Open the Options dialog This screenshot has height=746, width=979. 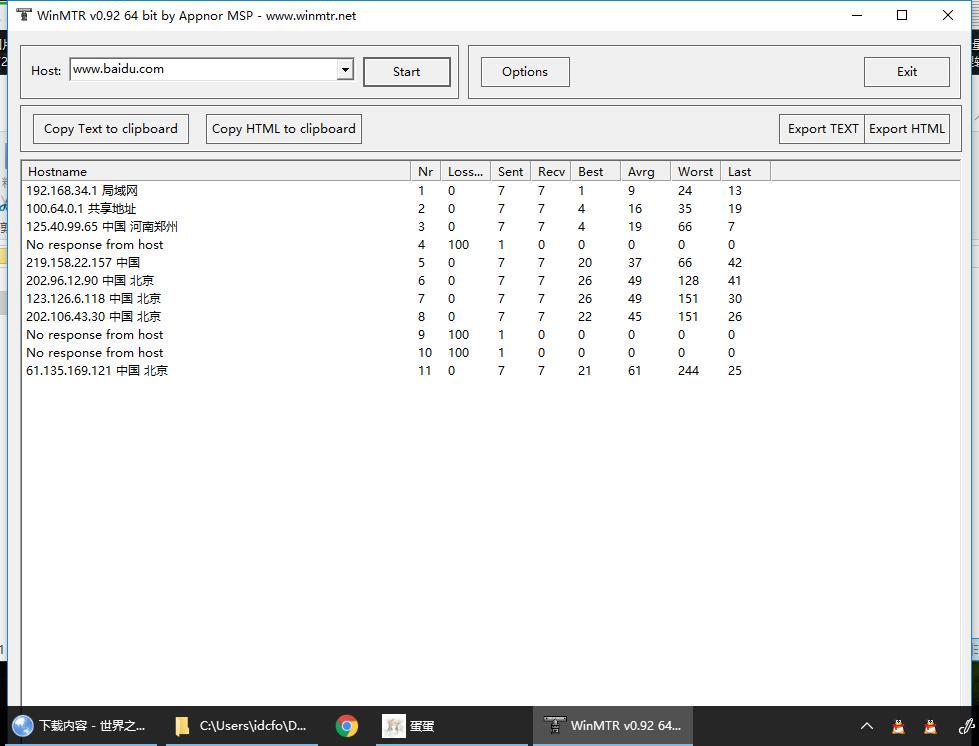(x=525, y=72)
